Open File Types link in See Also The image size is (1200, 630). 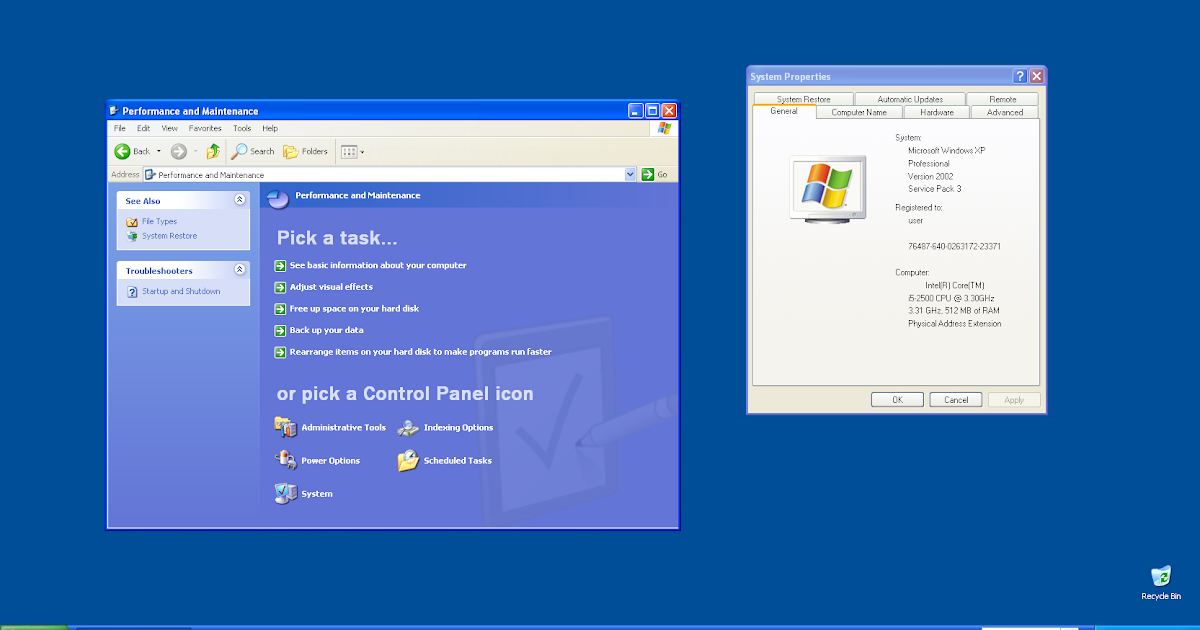click(x=159, y=222)
